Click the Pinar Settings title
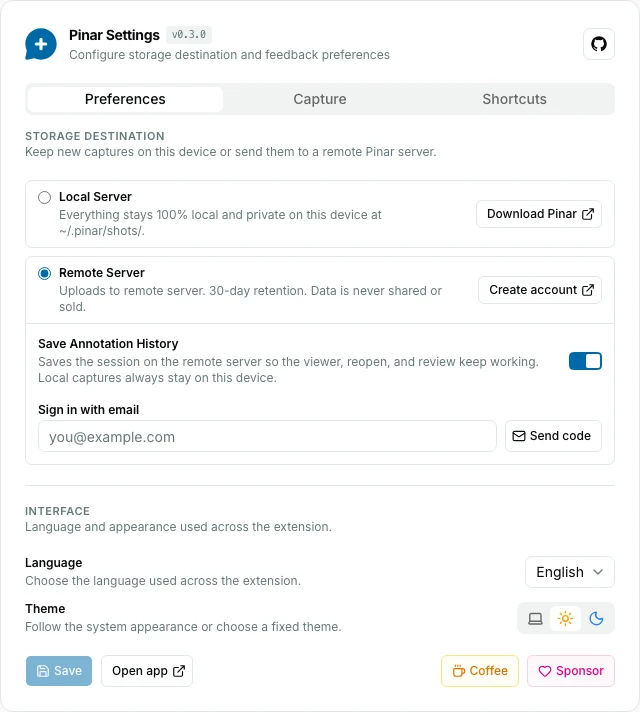 [114, 35]
